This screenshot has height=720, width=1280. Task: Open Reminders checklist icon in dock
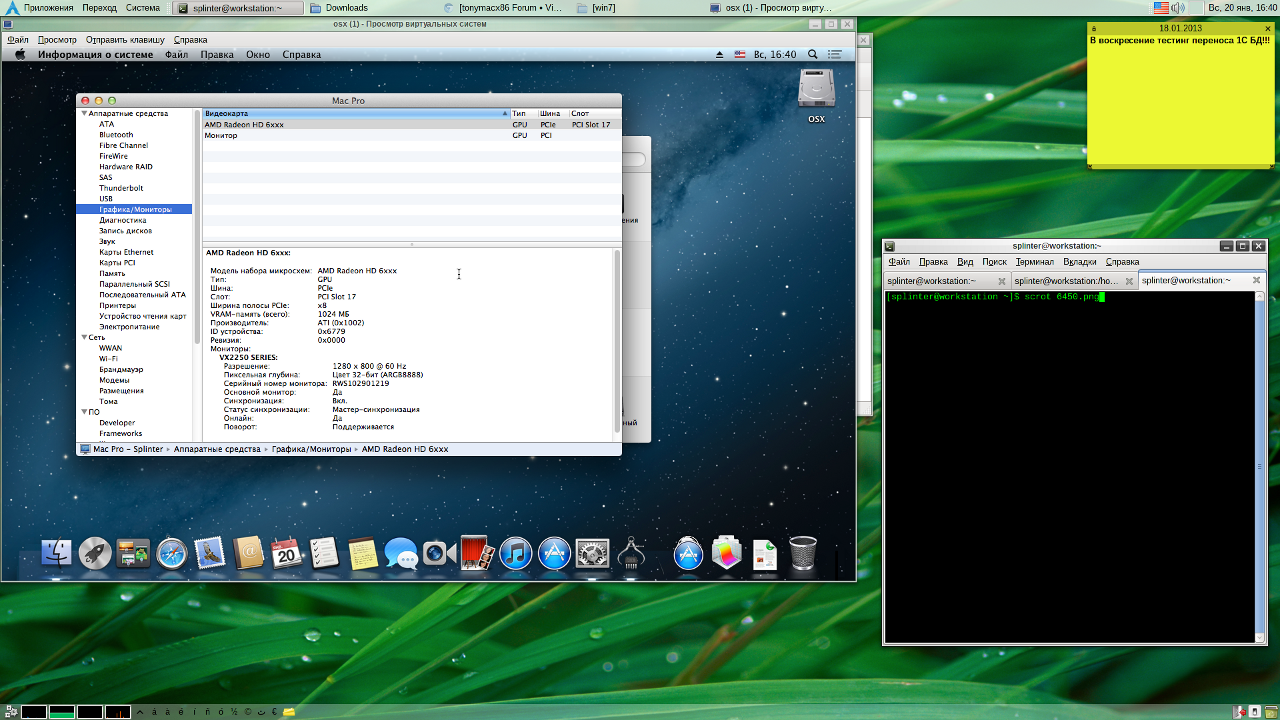(x=324, y=552)
